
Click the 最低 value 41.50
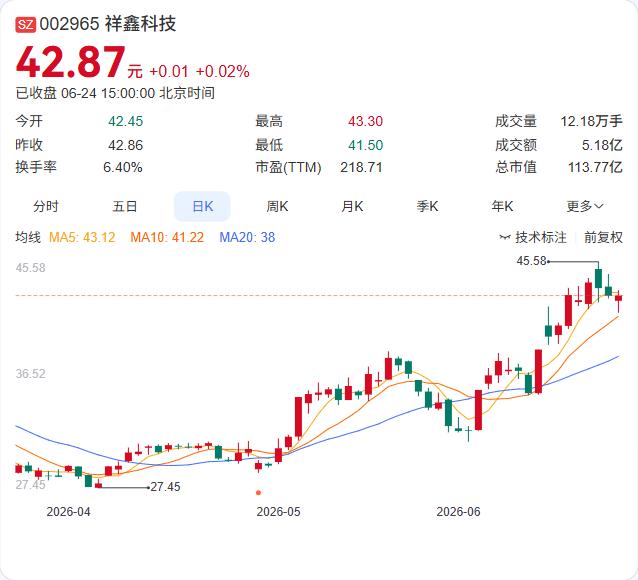click(x=365, y=145)
